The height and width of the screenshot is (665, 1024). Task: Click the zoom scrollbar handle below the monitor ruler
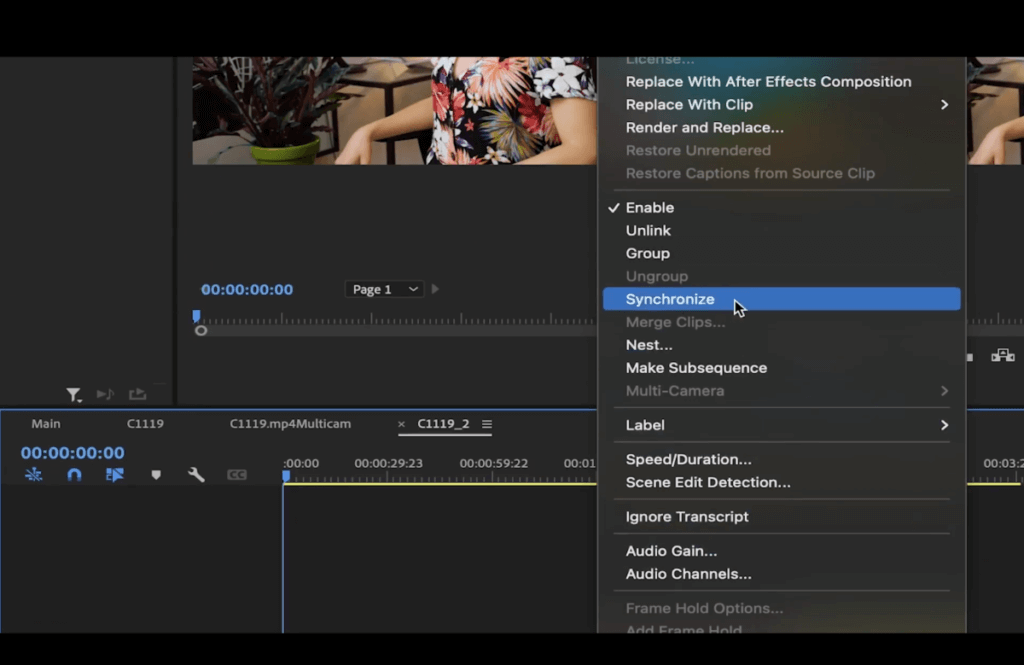pos(201,330)
